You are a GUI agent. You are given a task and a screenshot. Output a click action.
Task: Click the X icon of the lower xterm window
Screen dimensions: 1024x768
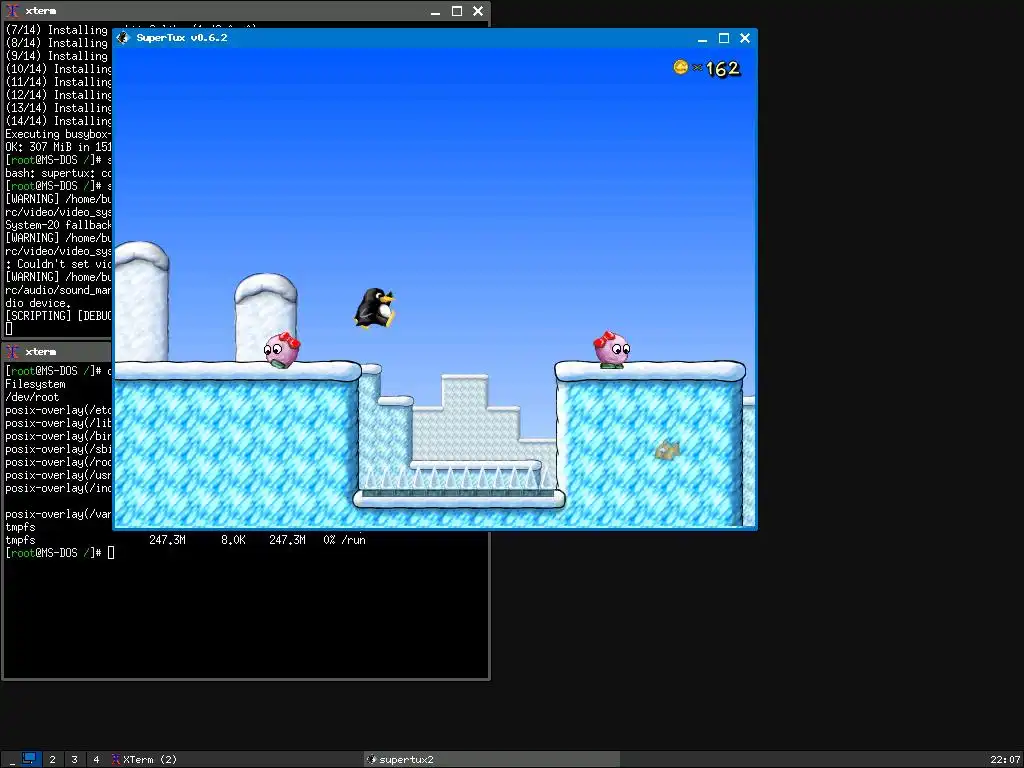click(x=12, y=352)
